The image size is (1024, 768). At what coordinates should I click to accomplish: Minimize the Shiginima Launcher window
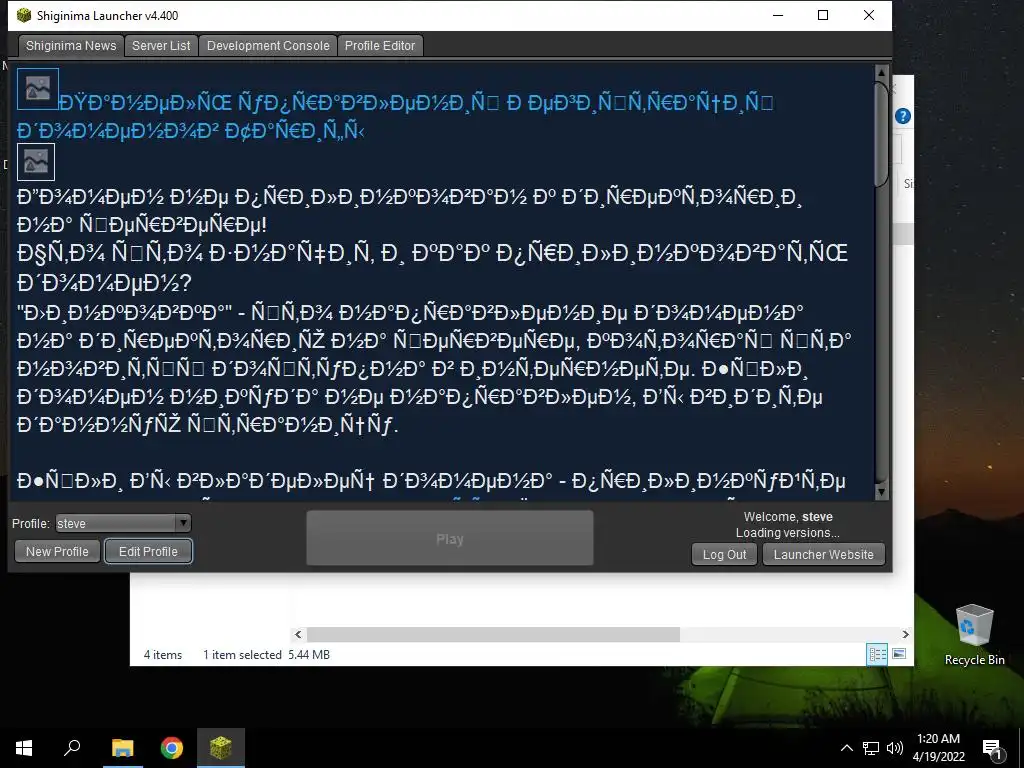(x=778, y=15)
